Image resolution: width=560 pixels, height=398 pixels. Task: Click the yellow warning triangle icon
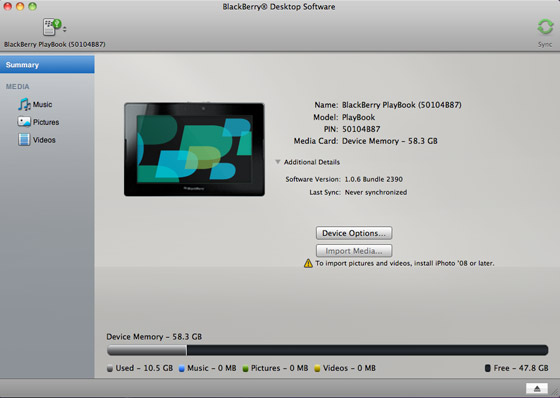click(308, 263)
